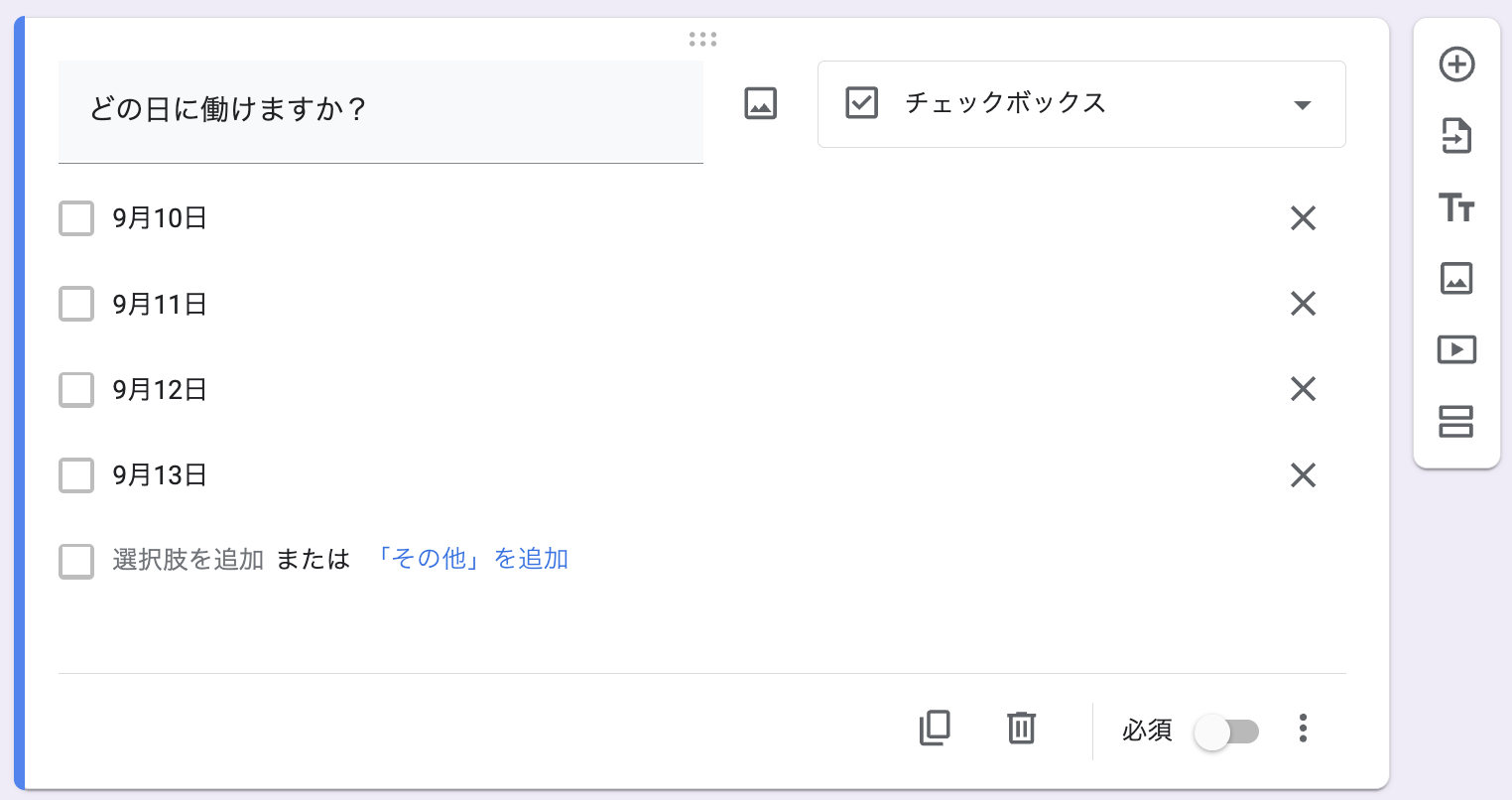Remove the 9月13日 option
The width and height of the screenshot is (1512, 800).
(x=1303, y=475)
